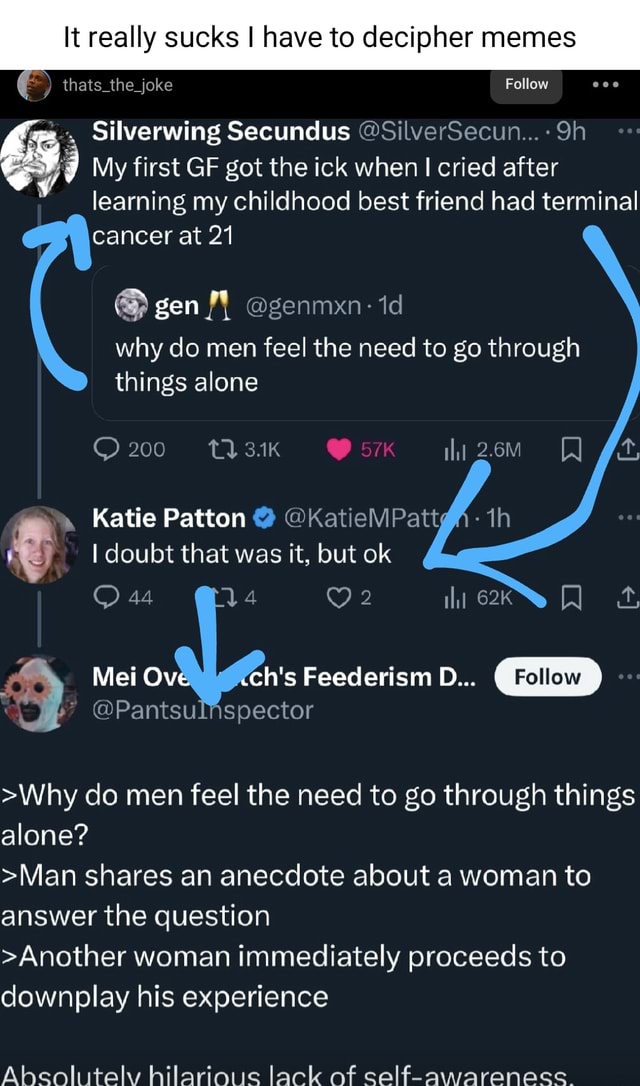The height and width of the screenshot is (1086, 640).
Task: Click the reply icon on Silverwing Secundus's tweet
Action: pyautogui.click(x=108, y=449)
